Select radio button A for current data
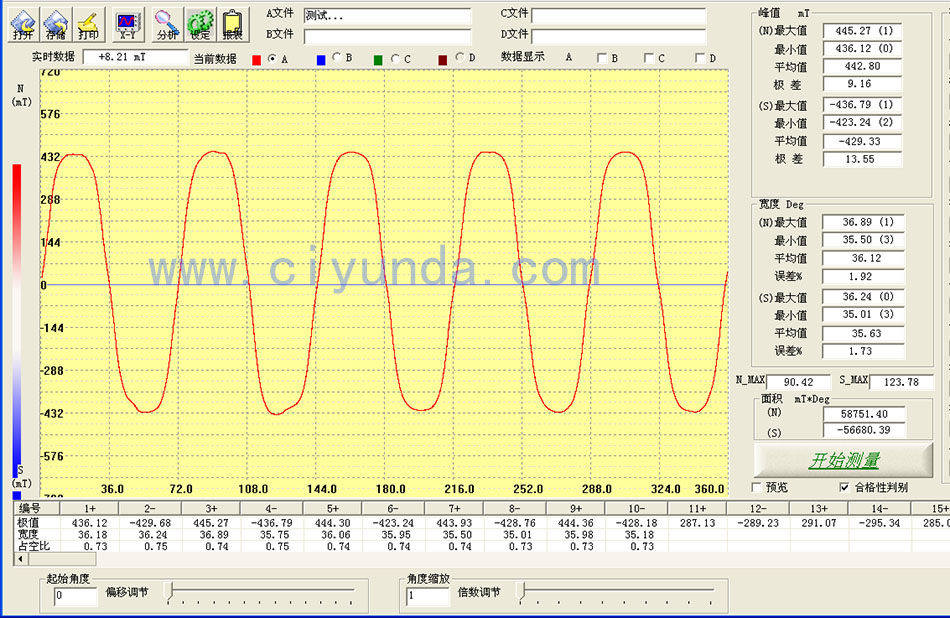Viewport: 950px width, 618px height. 272,58
